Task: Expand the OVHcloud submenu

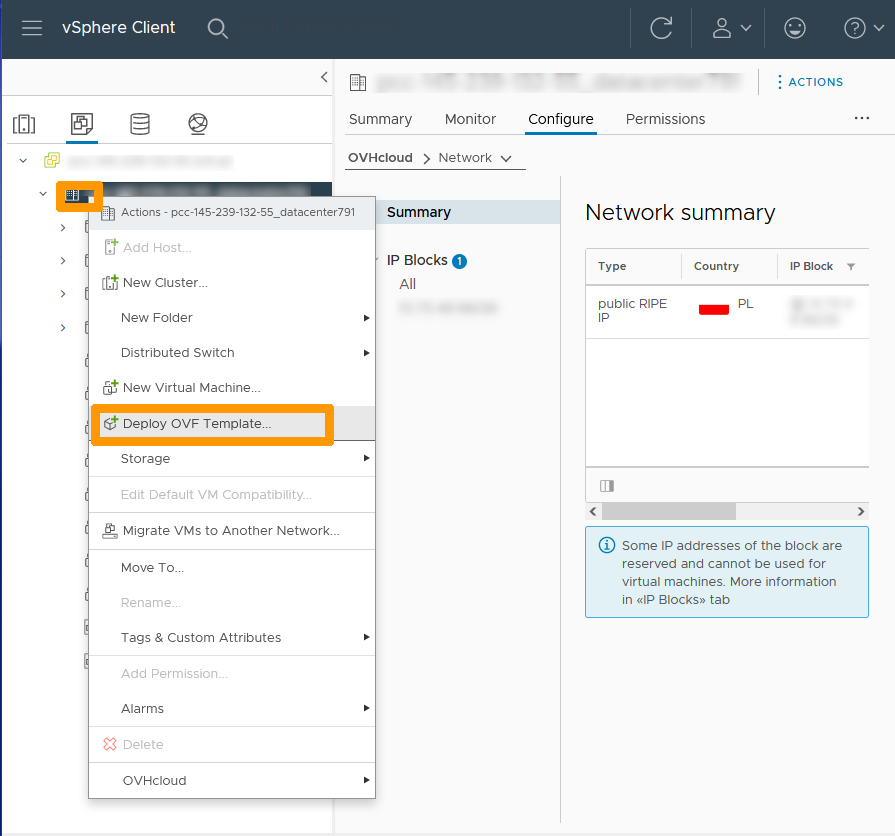Action: [x=232, y=781]
